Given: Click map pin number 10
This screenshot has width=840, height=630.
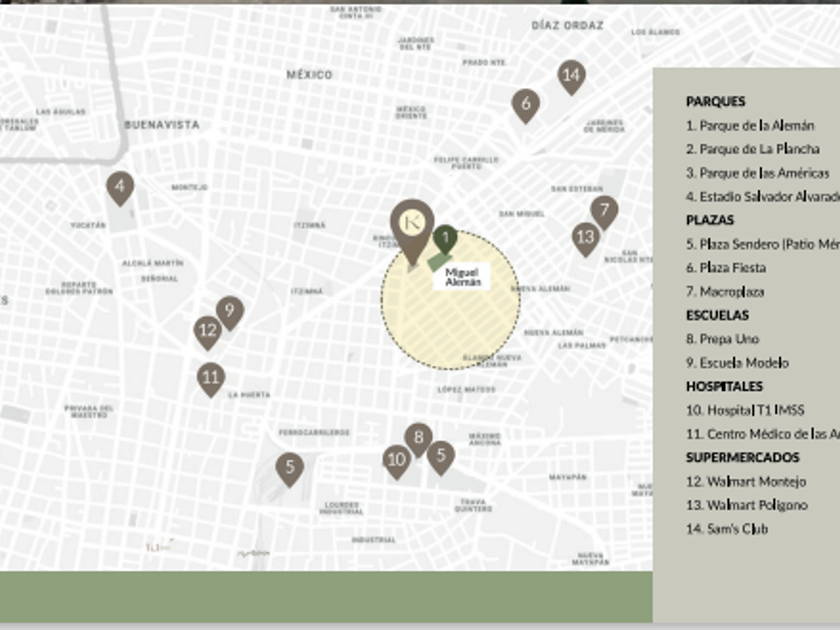Looking at the screenshot, I should [397, 460].
